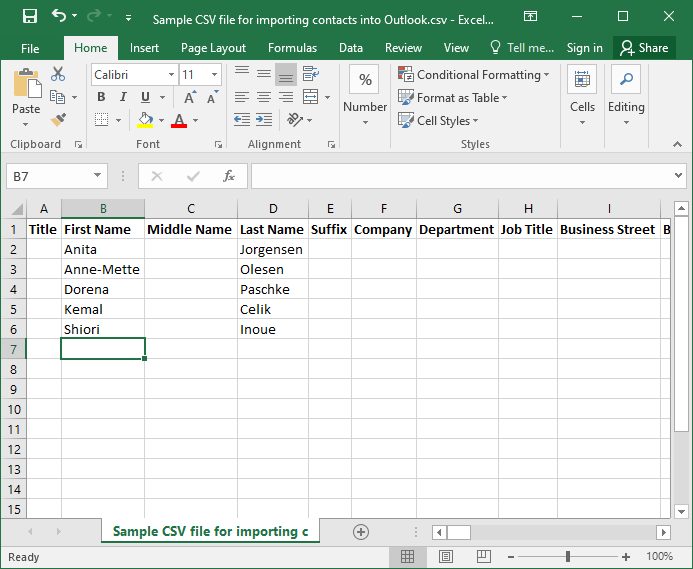693x569 pixels.
Task: Apply yellow Fill Color
Action: pos(145,120)
